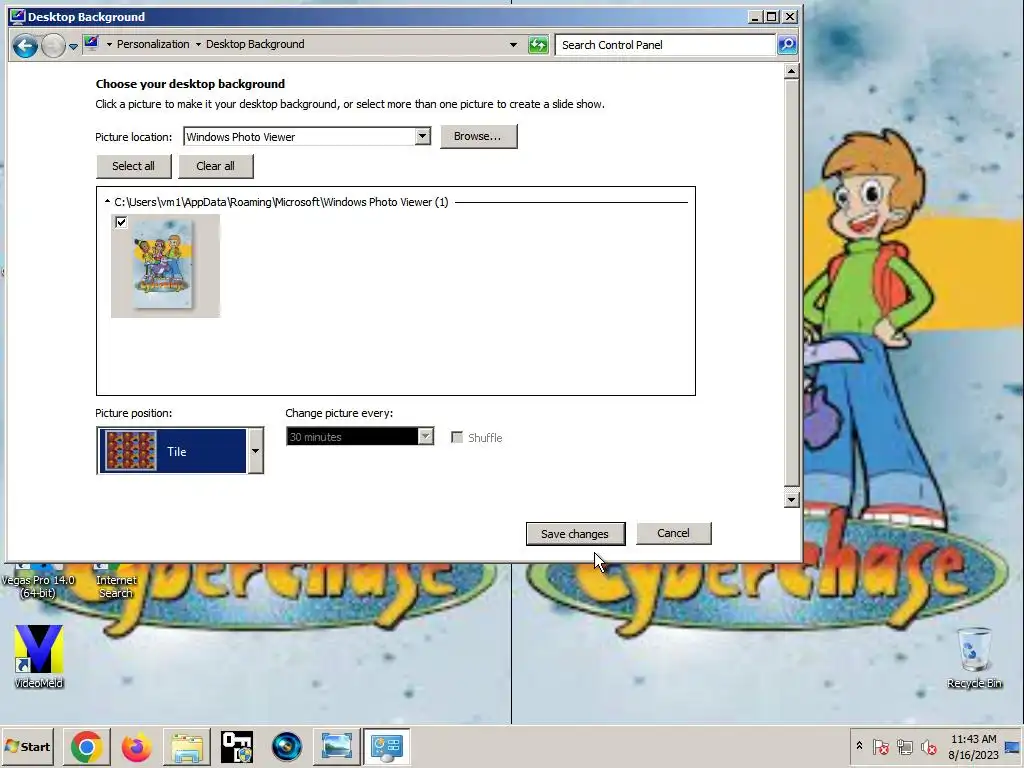Focus the Search Control Panel field
The image size is (1024, 768).
[665, 45]
